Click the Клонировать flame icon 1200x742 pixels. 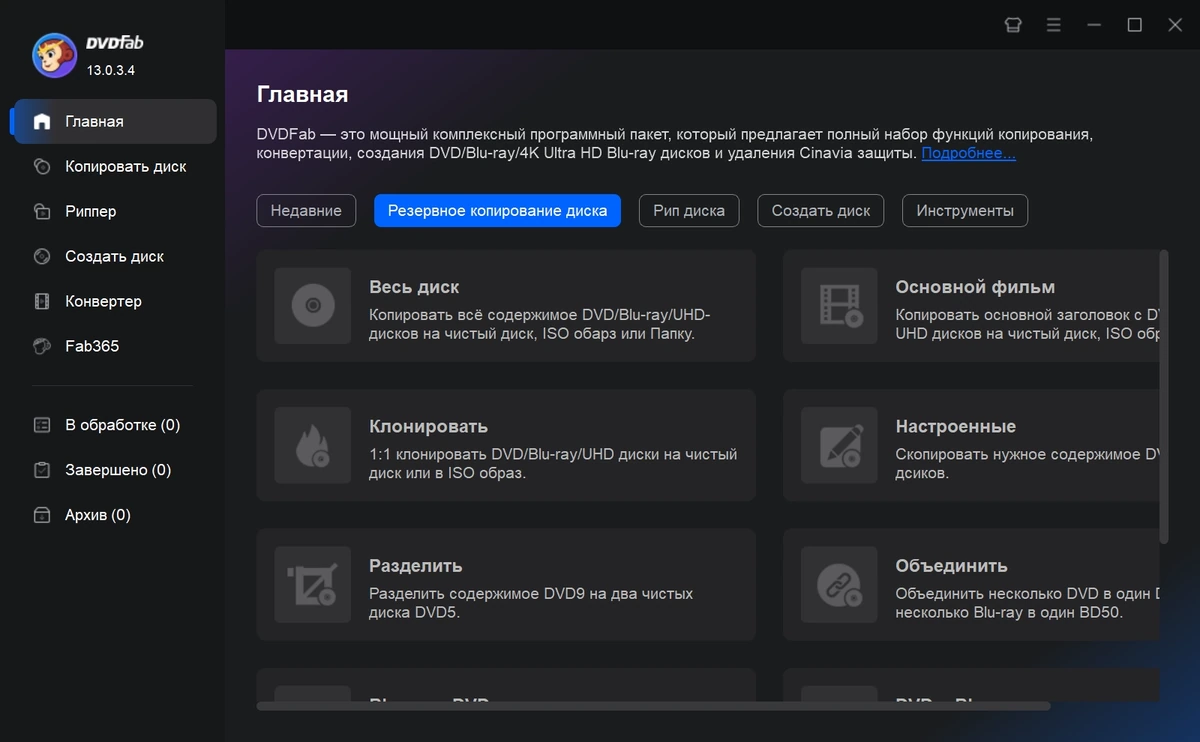click(313, 445)
